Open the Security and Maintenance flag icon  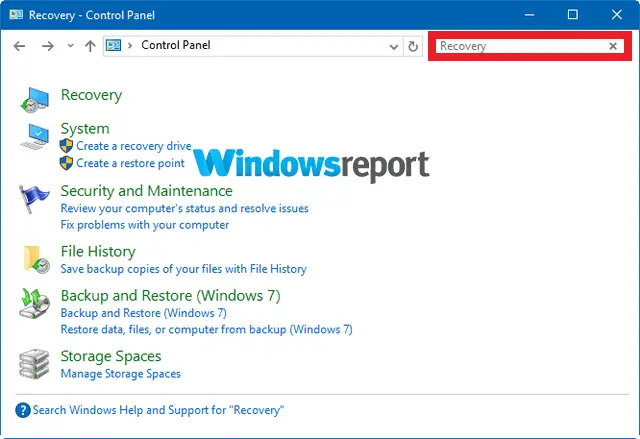tap(34, 199)
